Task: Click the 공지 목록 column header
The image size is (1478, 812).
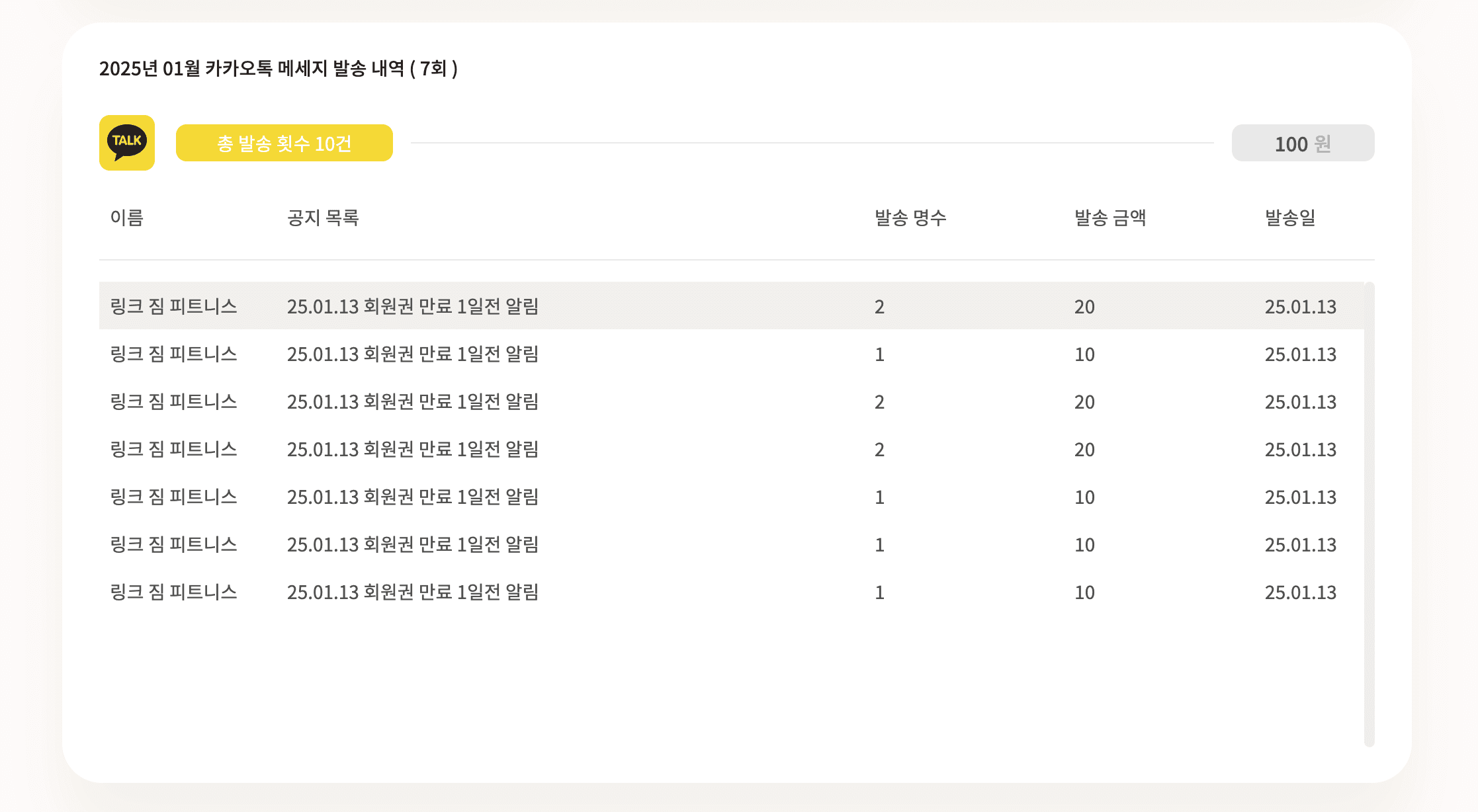Action: (x=323, y=218)
